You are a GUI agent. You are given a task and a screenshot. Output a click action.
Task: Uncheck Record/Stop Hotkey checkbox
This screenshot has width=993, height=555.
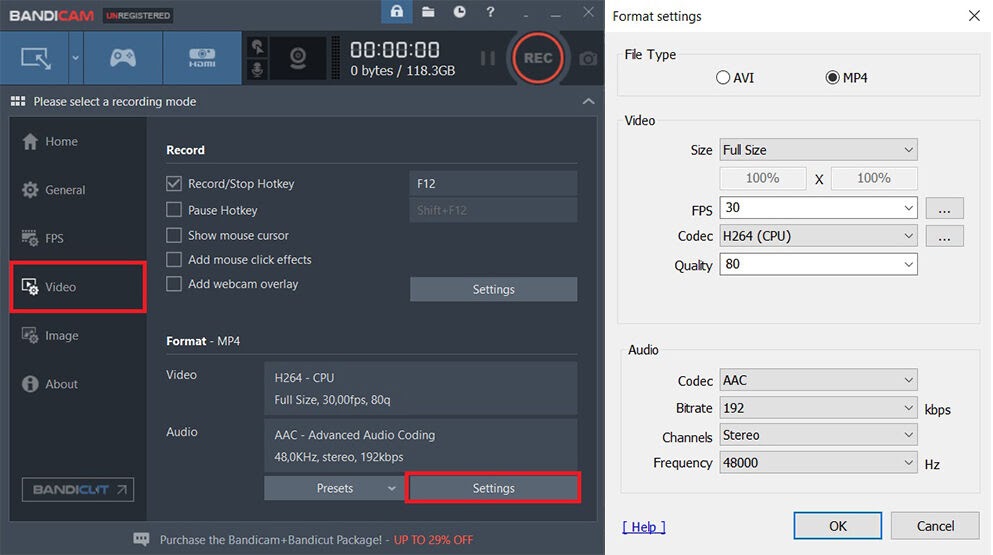click(x=174, y=184)
